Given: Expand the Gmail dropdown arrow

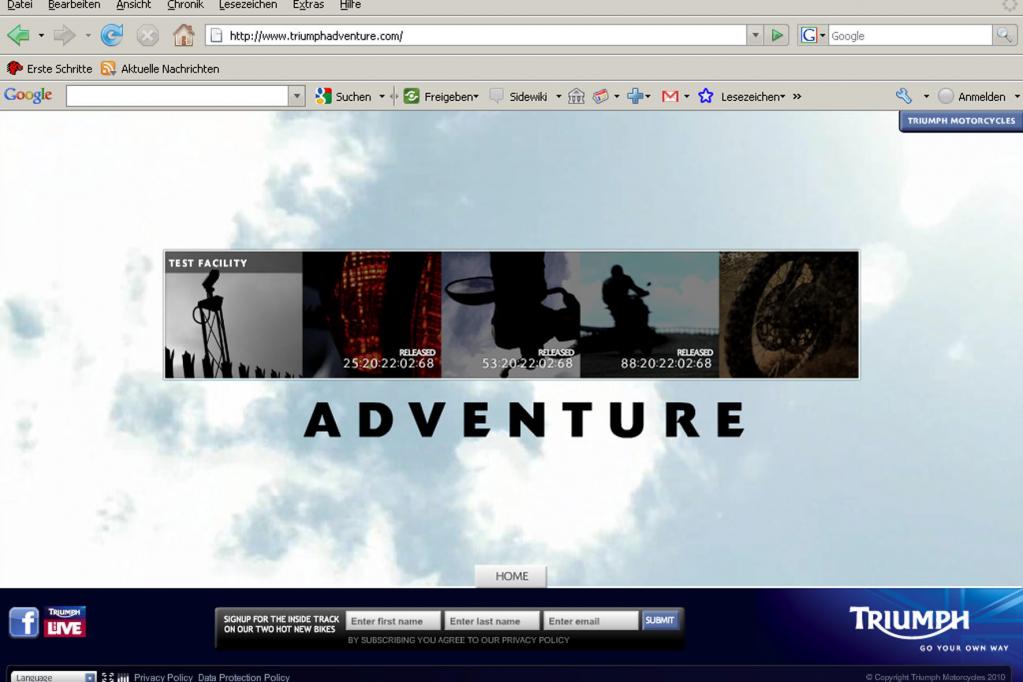Looking at the screenshot, I should 686,97.
